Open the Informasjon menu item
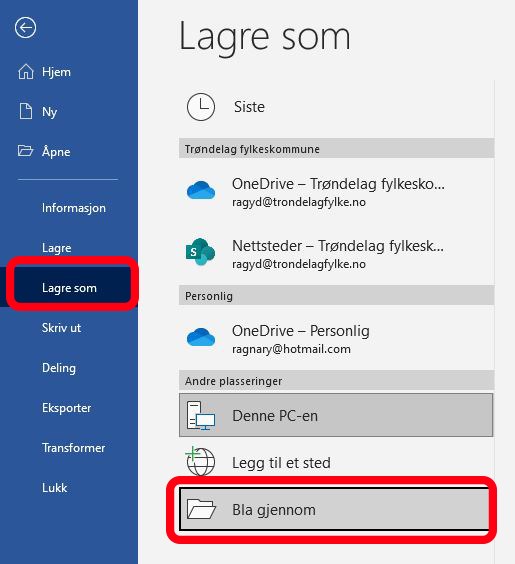515x564 pixels. (x=74, y=208)
